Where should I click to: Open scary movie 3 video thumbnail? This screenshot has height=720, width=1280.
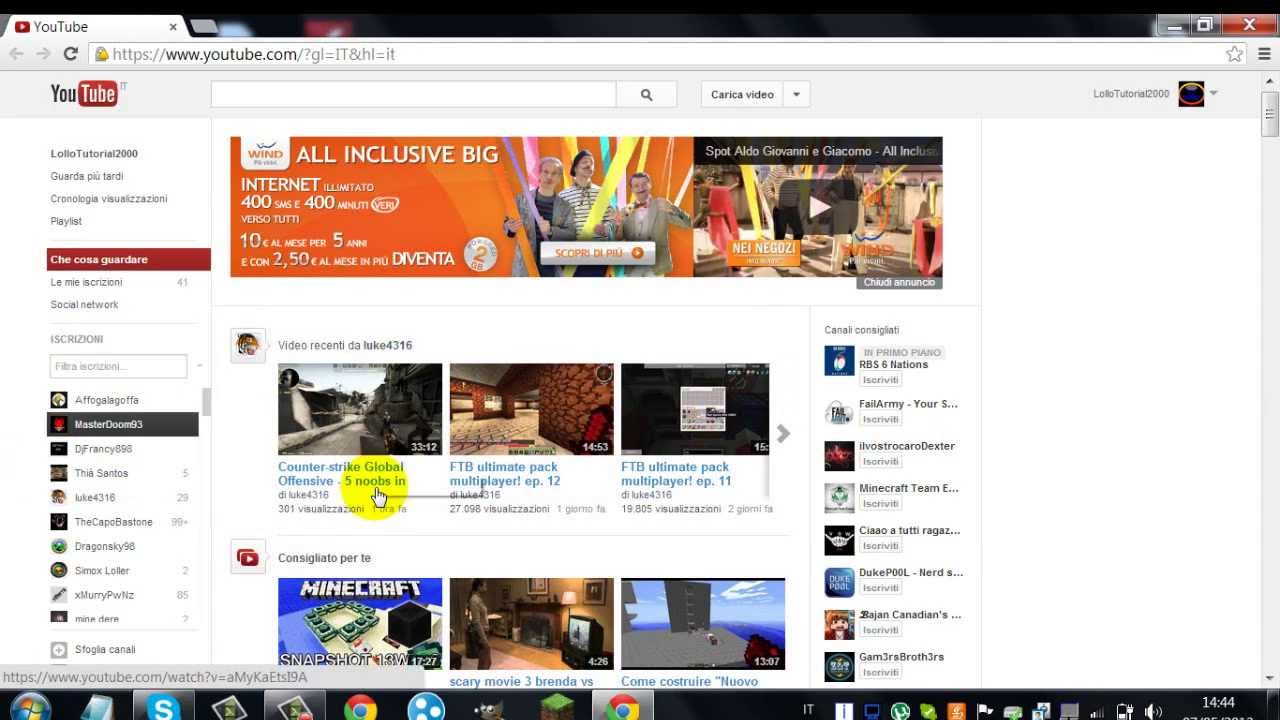click(531, 623)
